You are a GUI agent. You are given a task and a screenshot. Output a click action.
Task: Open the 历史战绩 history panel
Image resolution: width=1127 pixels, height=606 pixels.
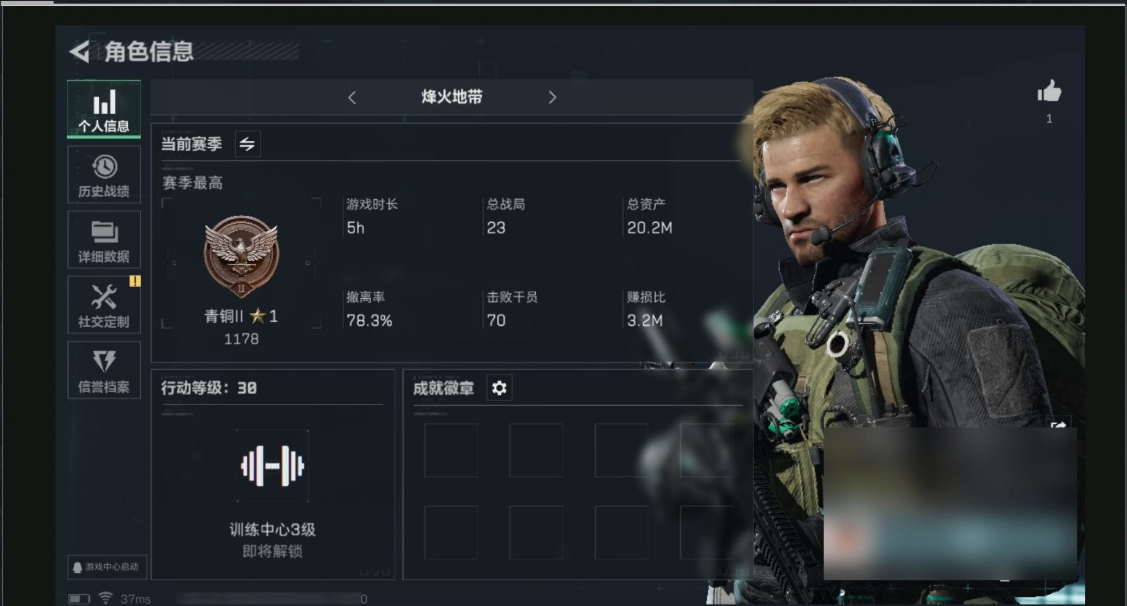point(104,175)
